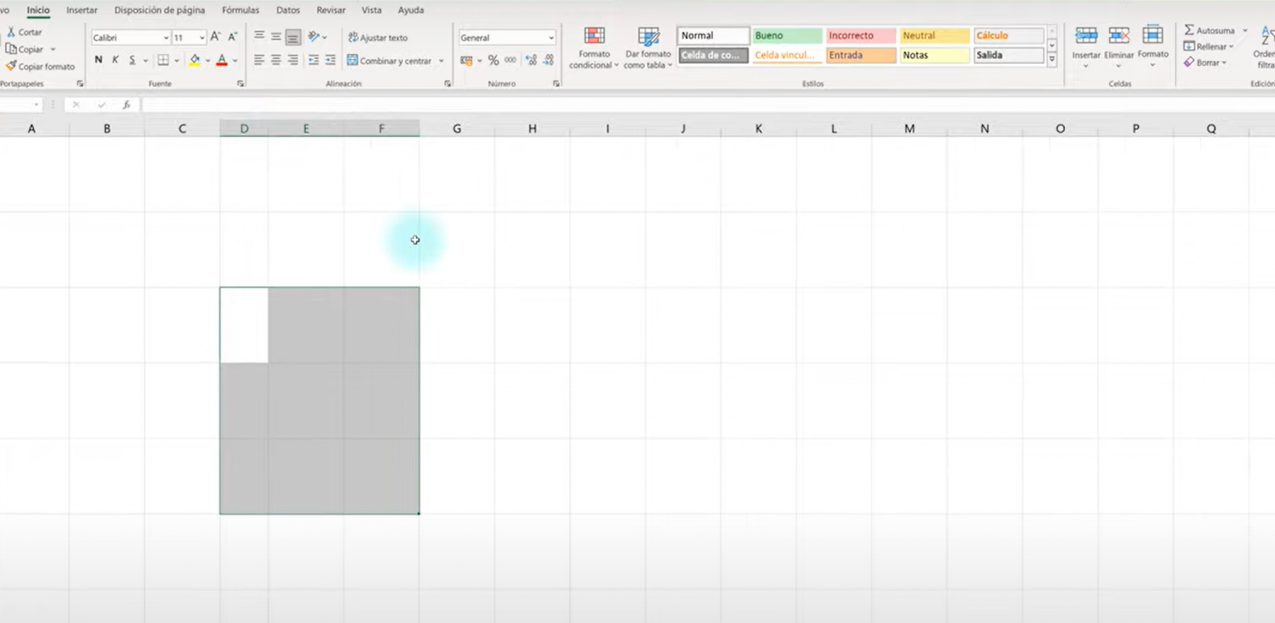
Task: Open the General number format dropdown
Action: [x=551, y=38]
